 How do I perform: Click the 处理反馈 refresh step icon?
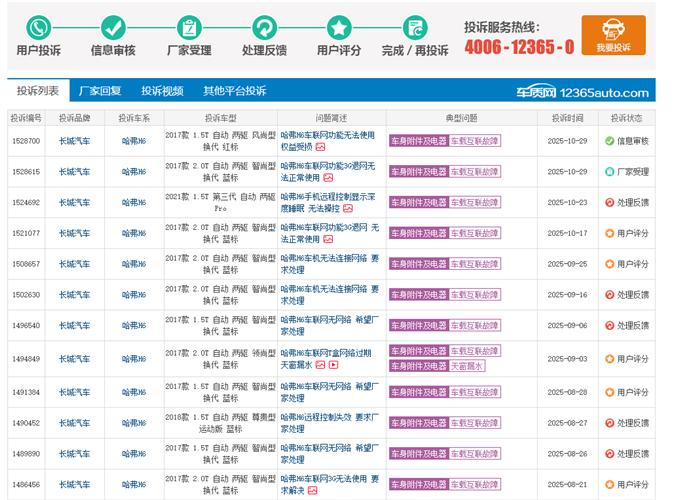click(x=264, y=27)
